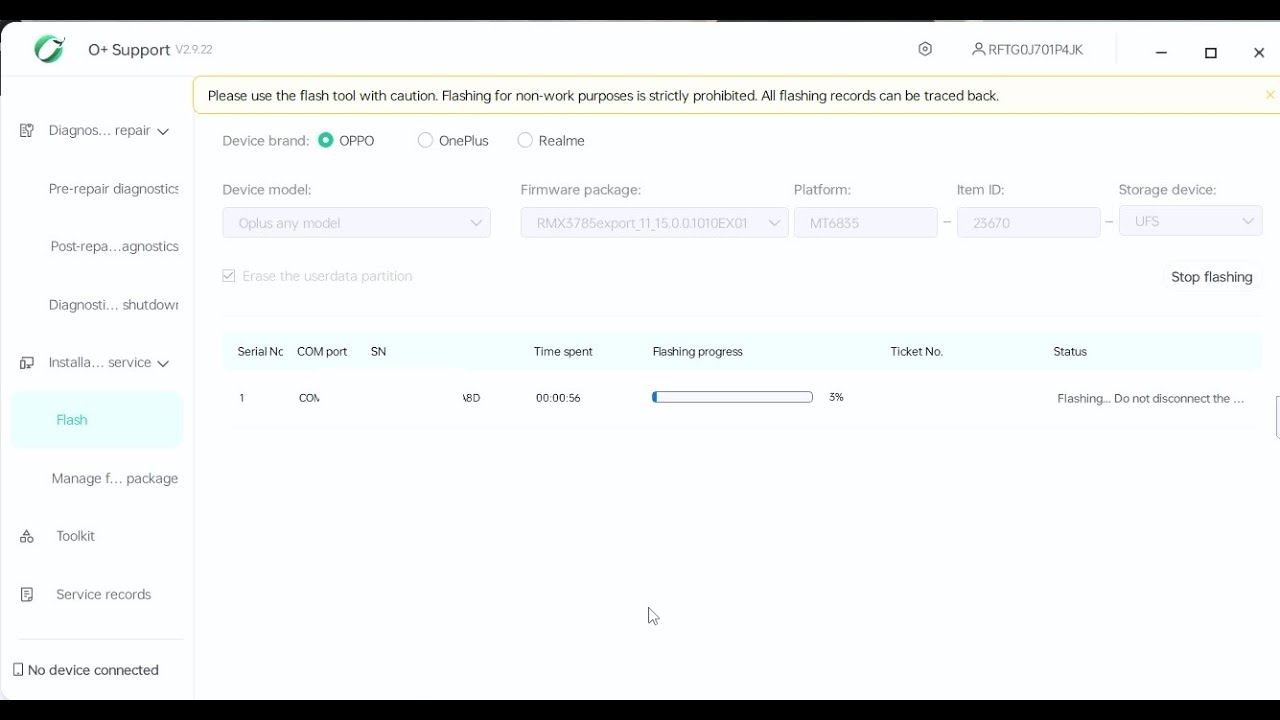Click the flashing progress bar at 3%

click(732, 397)
